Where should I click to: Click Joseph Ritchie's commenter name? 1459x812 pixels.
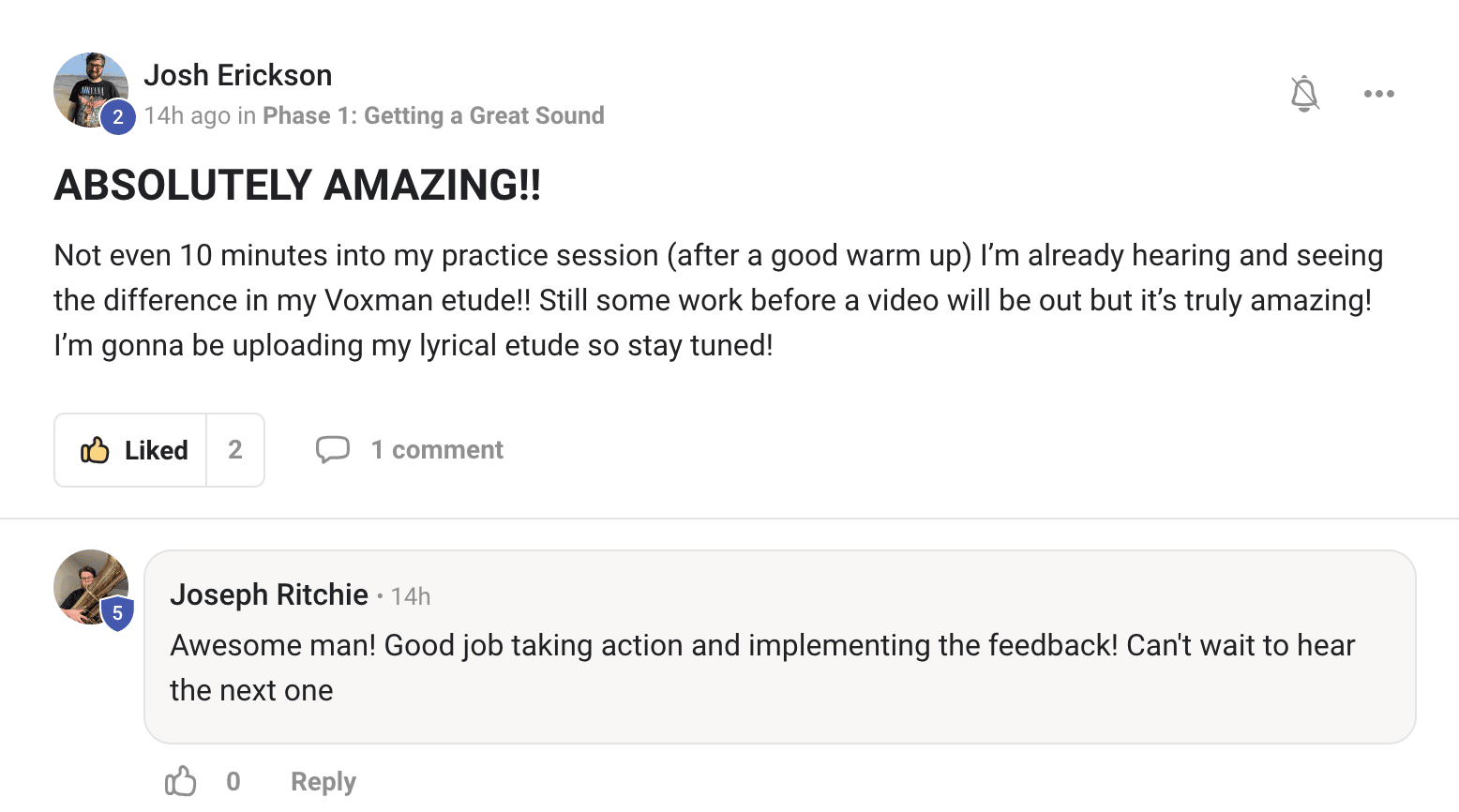pos(268,594)
